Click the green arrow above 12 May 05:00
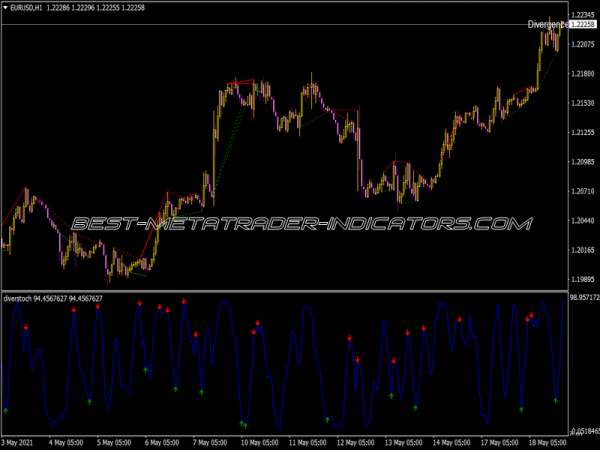Image resolution: width=600 pixels, height=450 pixels. (x=327, y=418)
